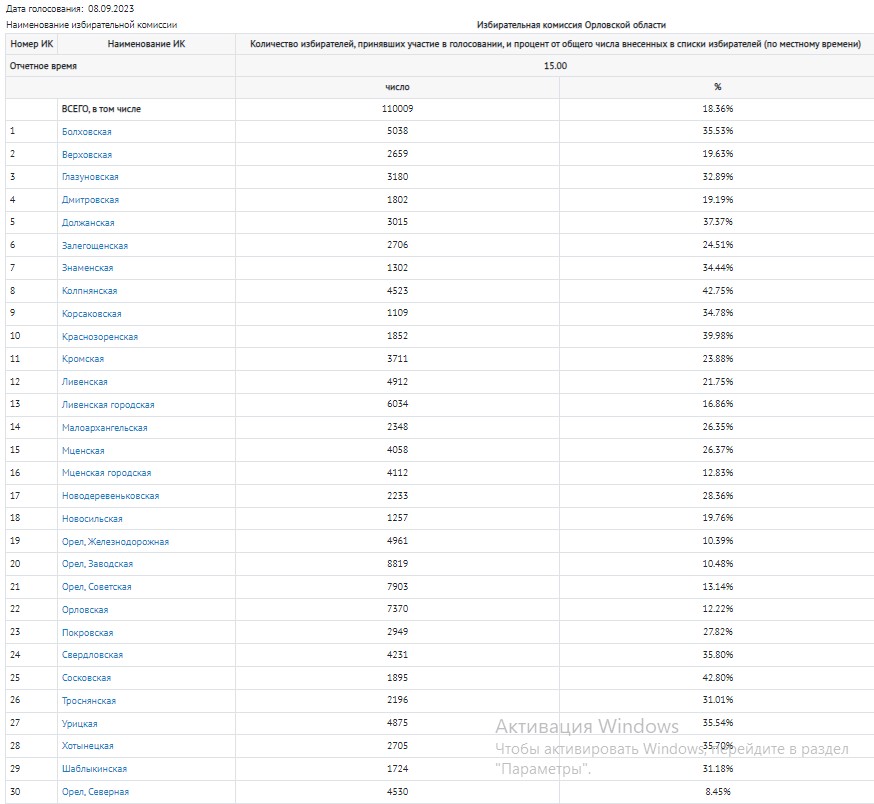Open the Новодеревеньковская commission link
This screenshot has width=874, height=804.
(x=110, y=495)
